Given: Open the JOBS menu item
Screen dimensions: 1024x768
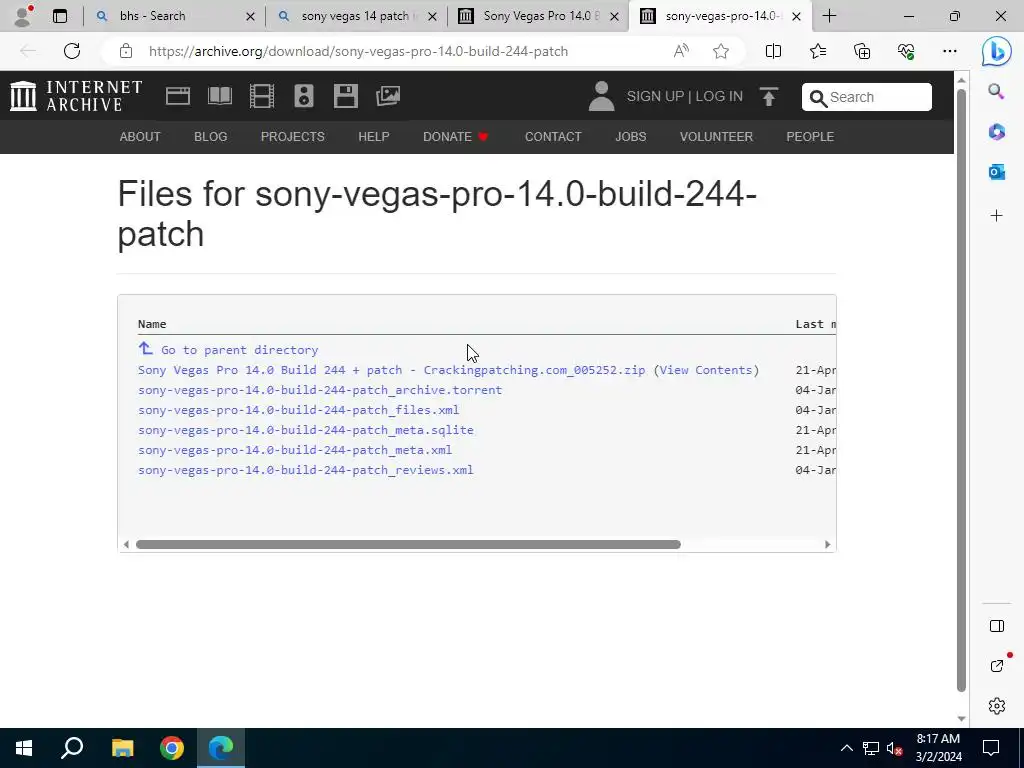Looking at the screenshot, I should pos(630,136).
